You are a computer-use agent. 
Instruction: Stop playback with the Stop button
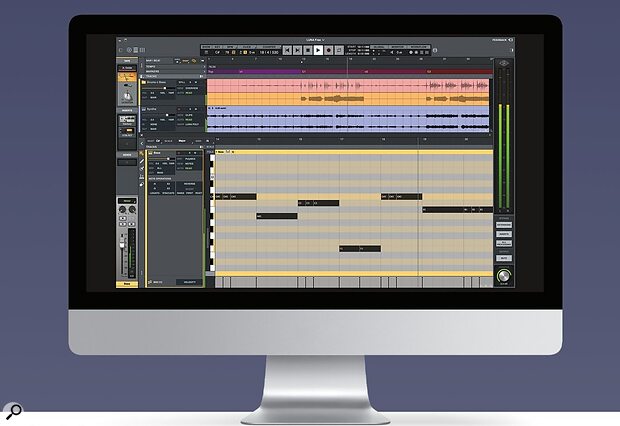(308, 50)
